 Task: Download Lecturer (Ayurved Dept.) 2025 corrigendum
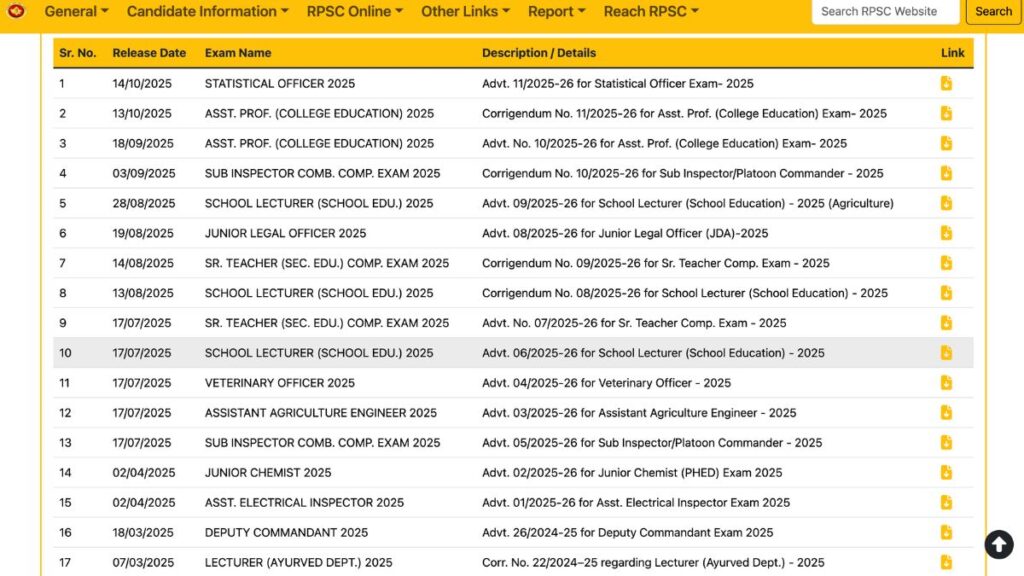(x=946, y=562)
